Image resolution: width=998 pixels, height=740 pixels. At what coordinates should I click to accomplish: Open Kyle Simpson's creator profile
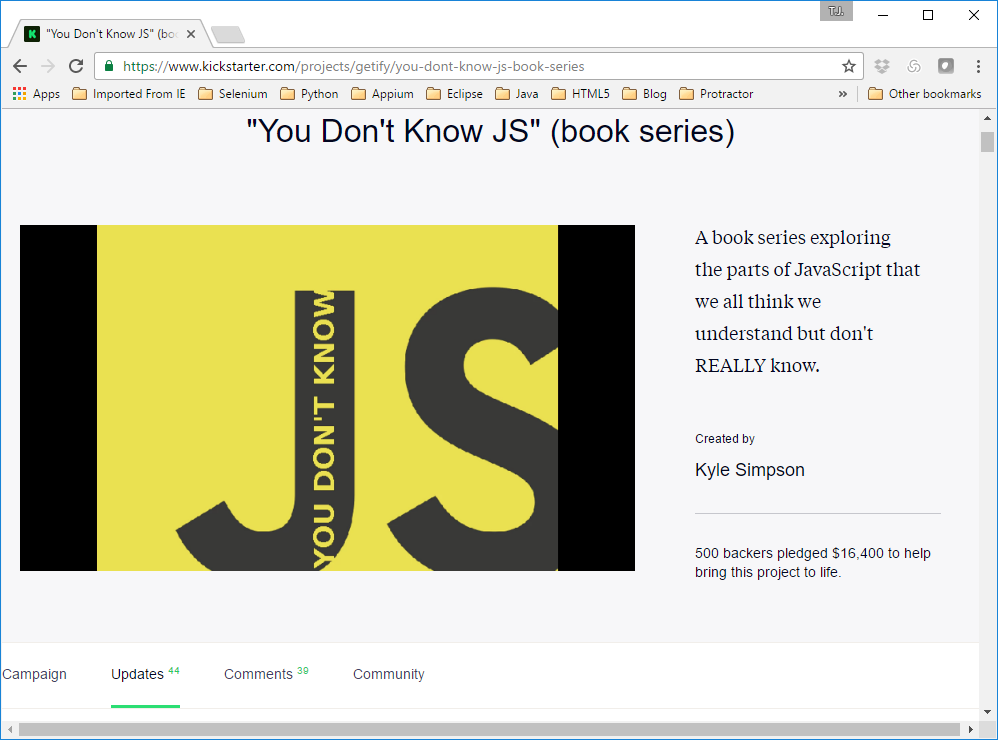coord(749,469)
